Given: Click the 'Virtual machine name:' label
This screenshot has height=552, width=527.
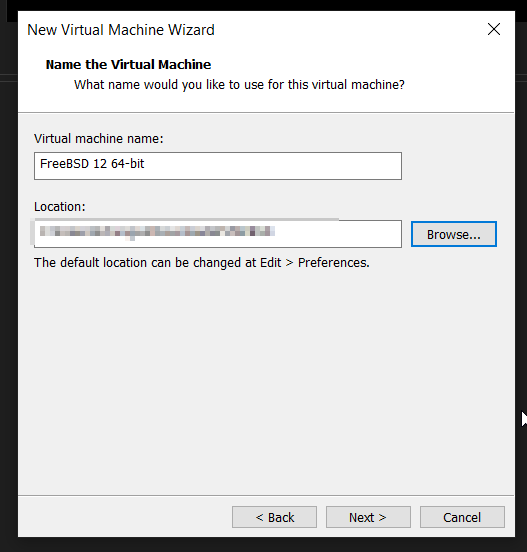Looking at the screenshot, I should 99,139.
